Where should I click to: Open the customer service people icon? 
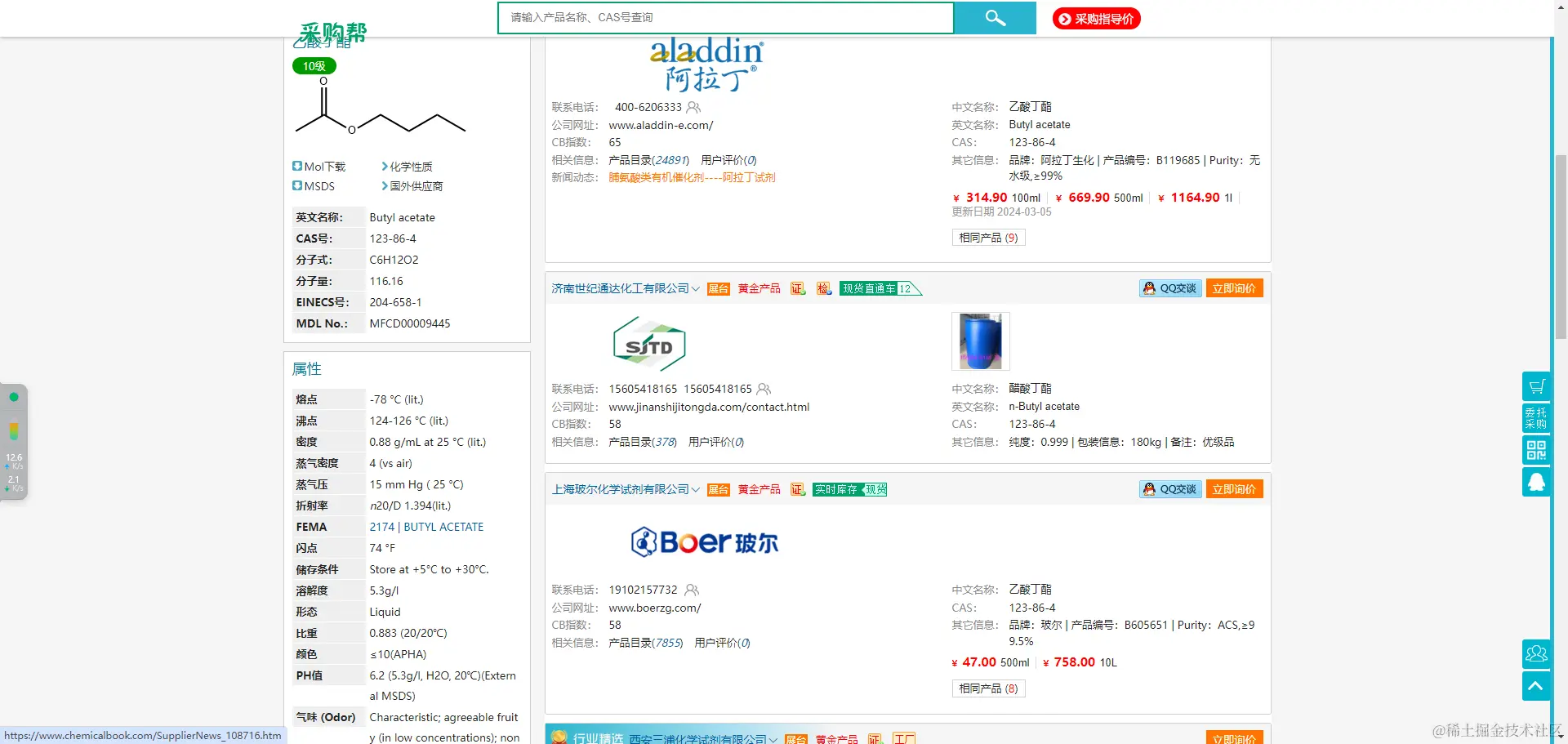pos(1536,654)
